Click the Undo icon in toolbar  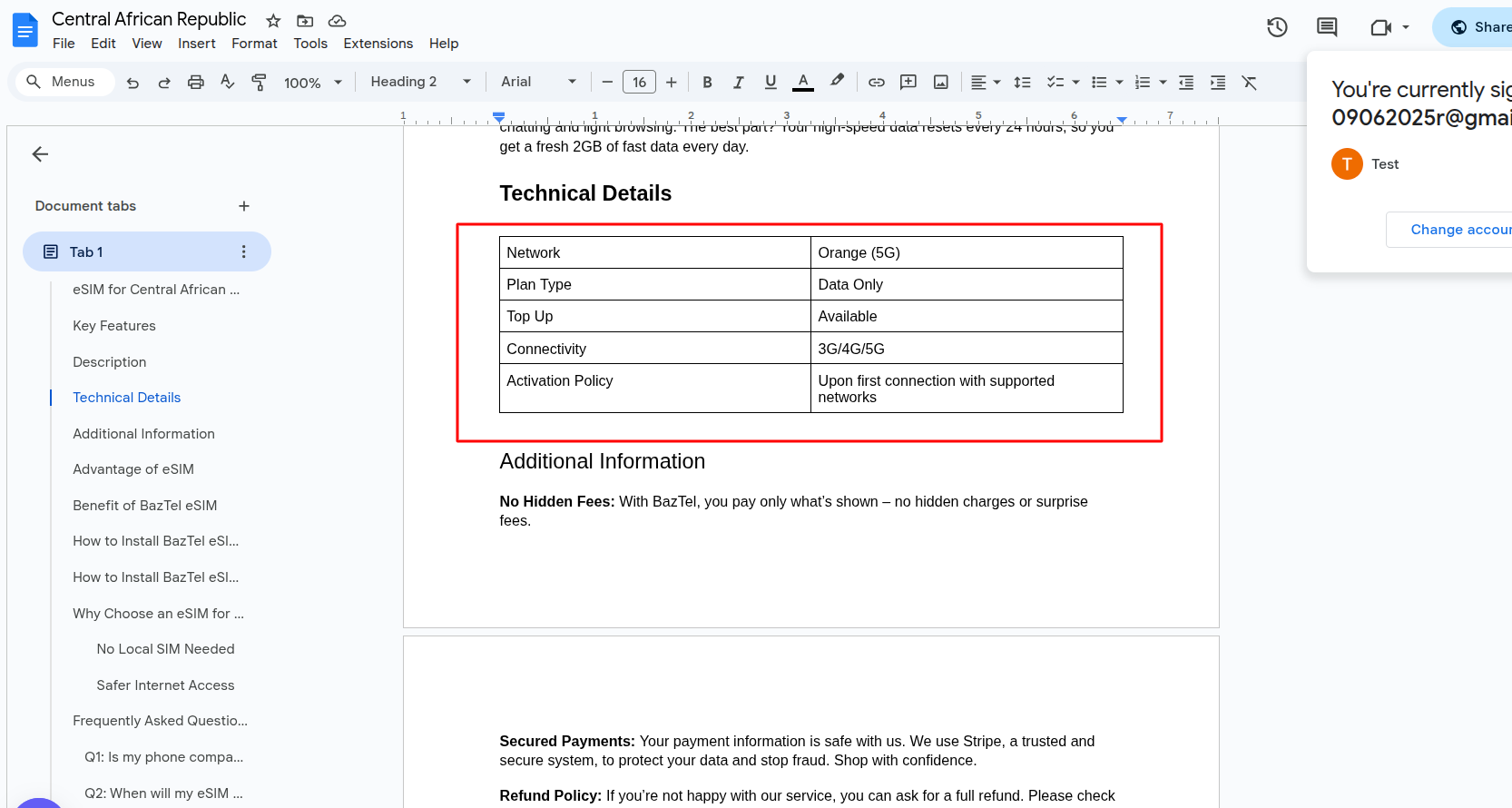click(133, 83)
